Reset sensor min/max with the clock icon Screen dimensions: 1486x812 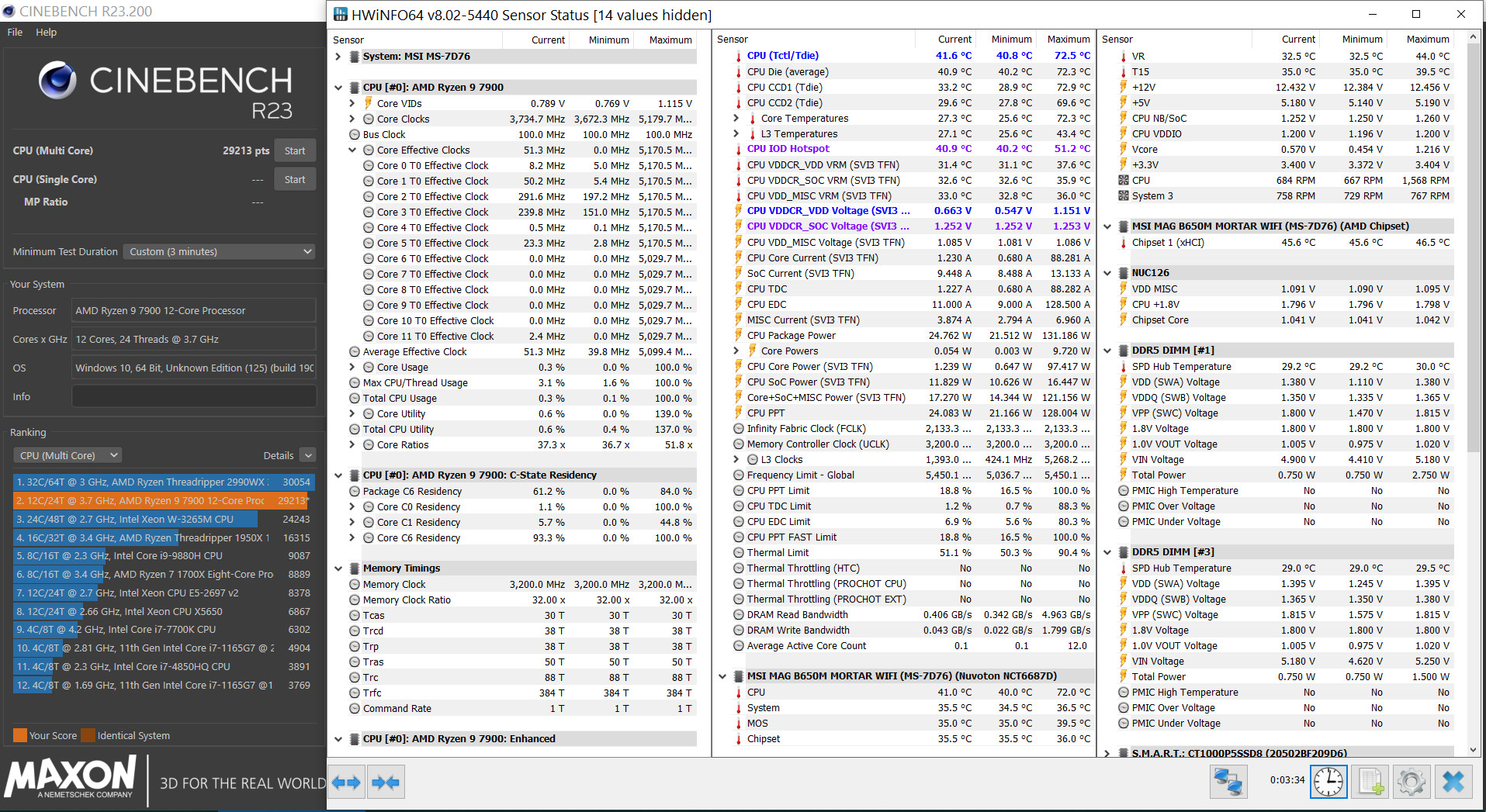(x=1328, y=781)
